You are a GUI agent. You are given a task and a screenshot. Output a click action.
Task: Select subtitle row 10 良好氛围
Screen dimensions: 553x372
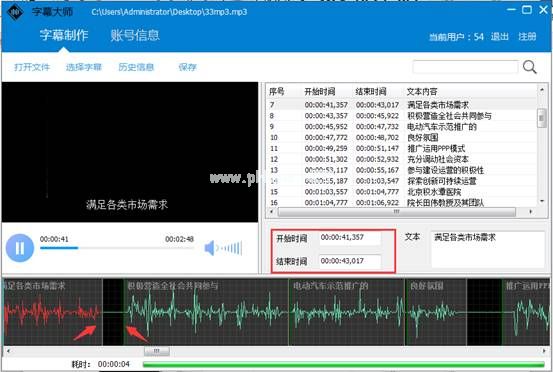pos(401,138)
